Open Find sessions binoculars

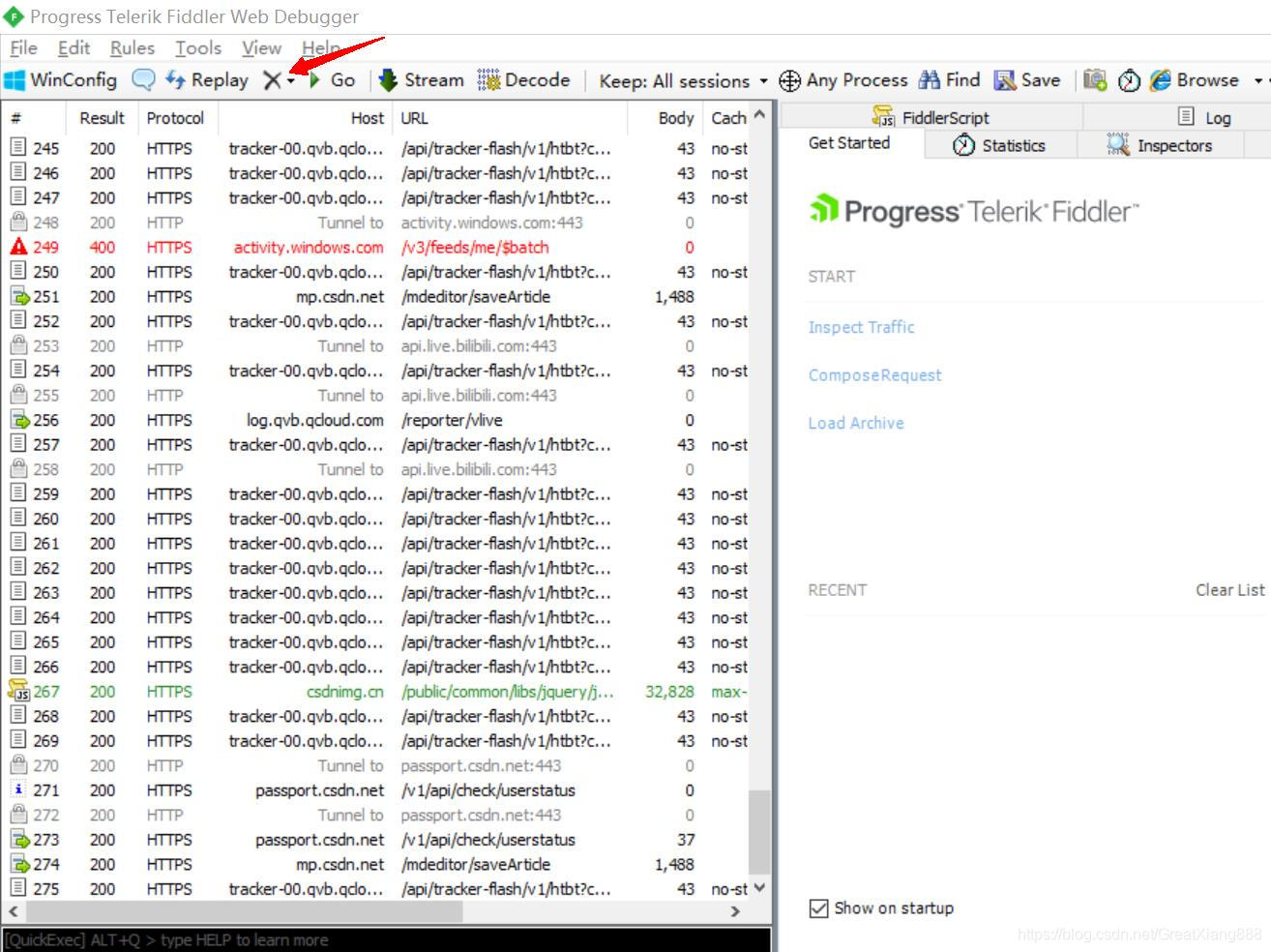[949, 80]
